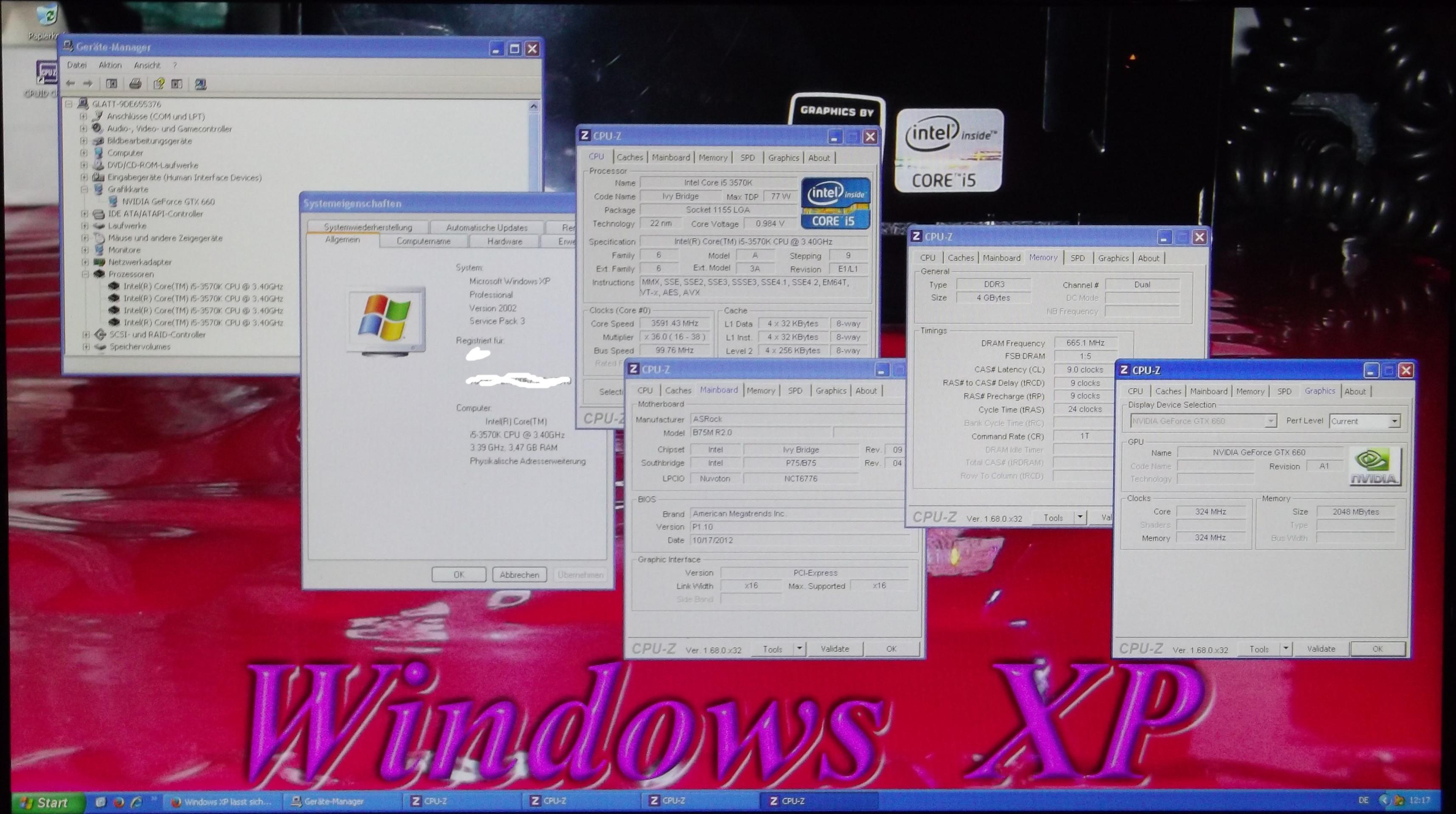Click the Firefox quick launch icon
This screenshot has height=814, width=1456.
(118, 802)
